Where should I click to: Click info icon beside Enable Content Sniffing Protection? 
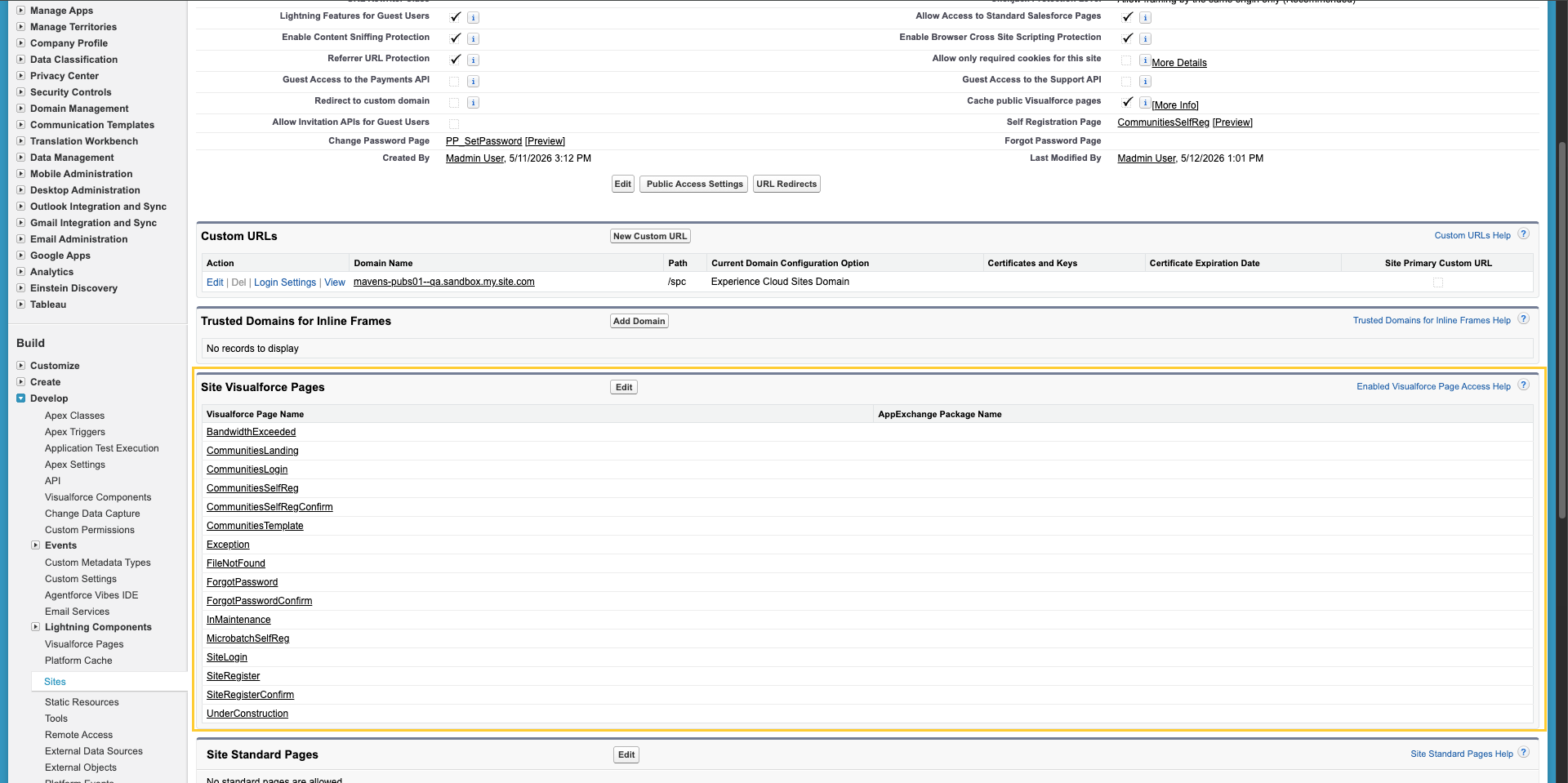click(x=473, y=38)
